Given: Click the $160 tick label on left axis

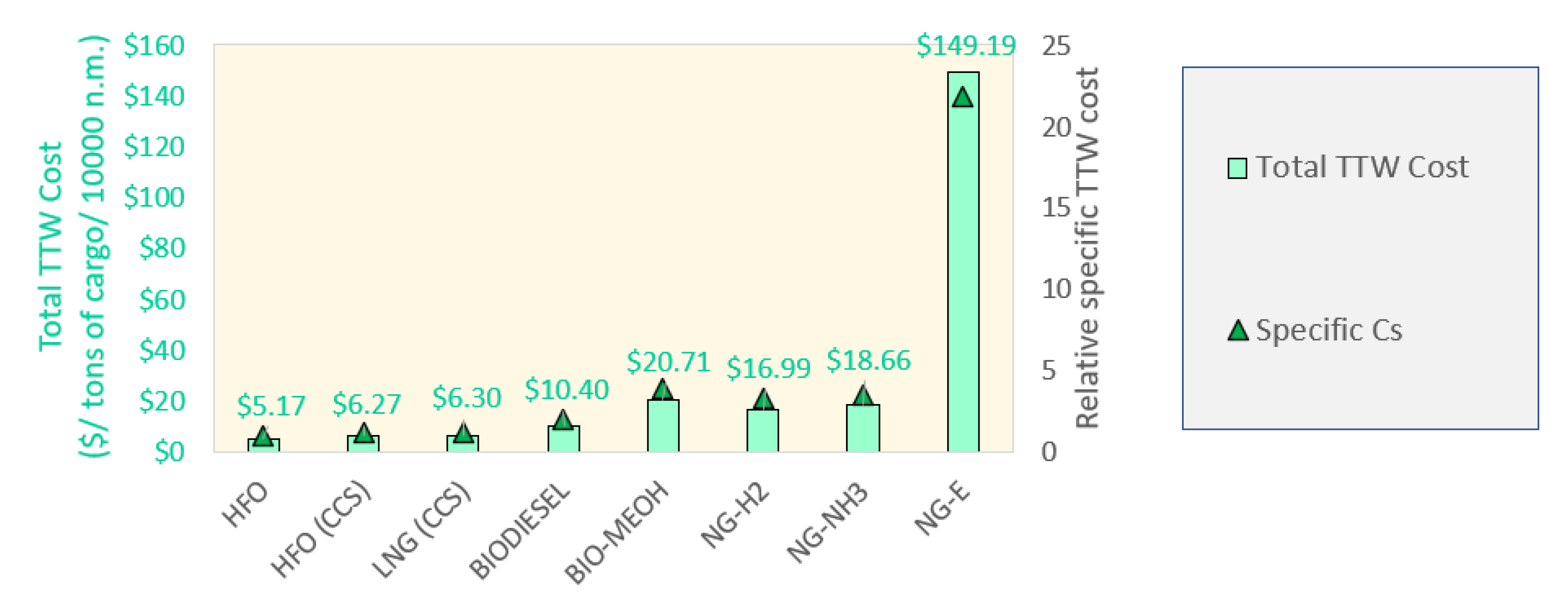Looking at the screenshot, I should 154,46.
